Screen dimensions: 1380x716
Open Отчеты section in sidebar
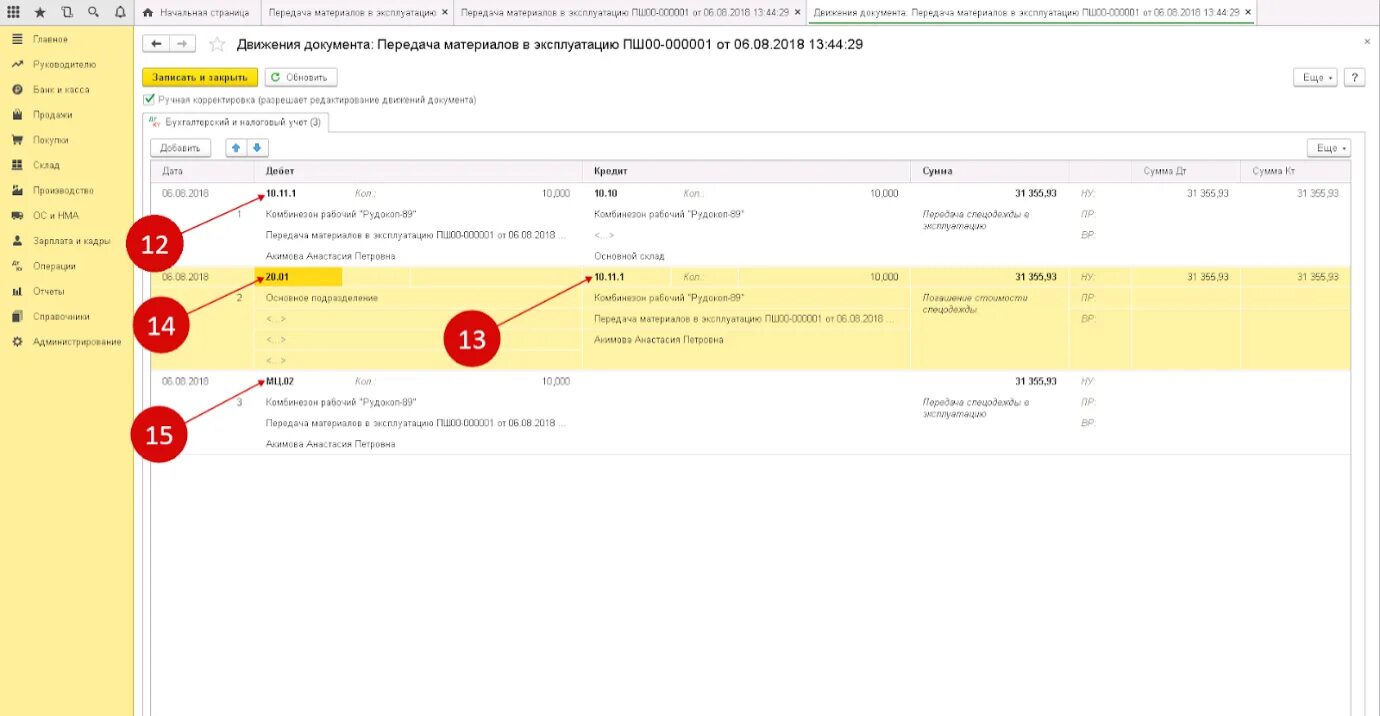[x=49, y=291]
